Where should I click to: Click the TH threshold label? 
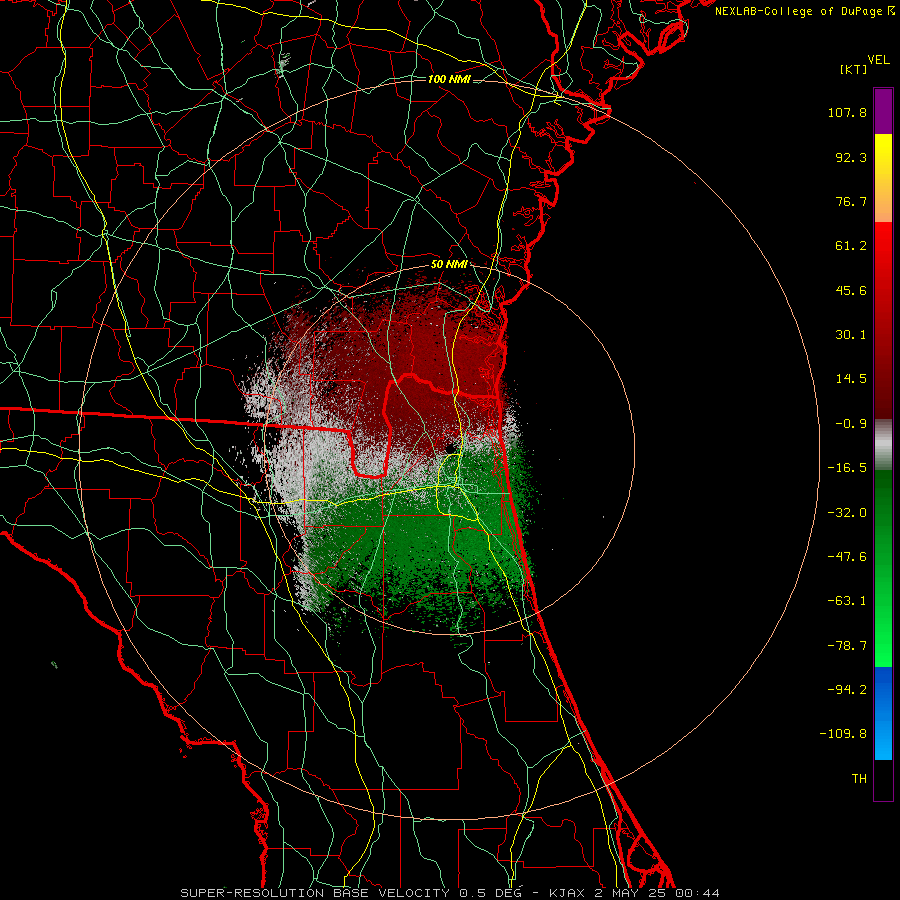(x=859, y=779)
